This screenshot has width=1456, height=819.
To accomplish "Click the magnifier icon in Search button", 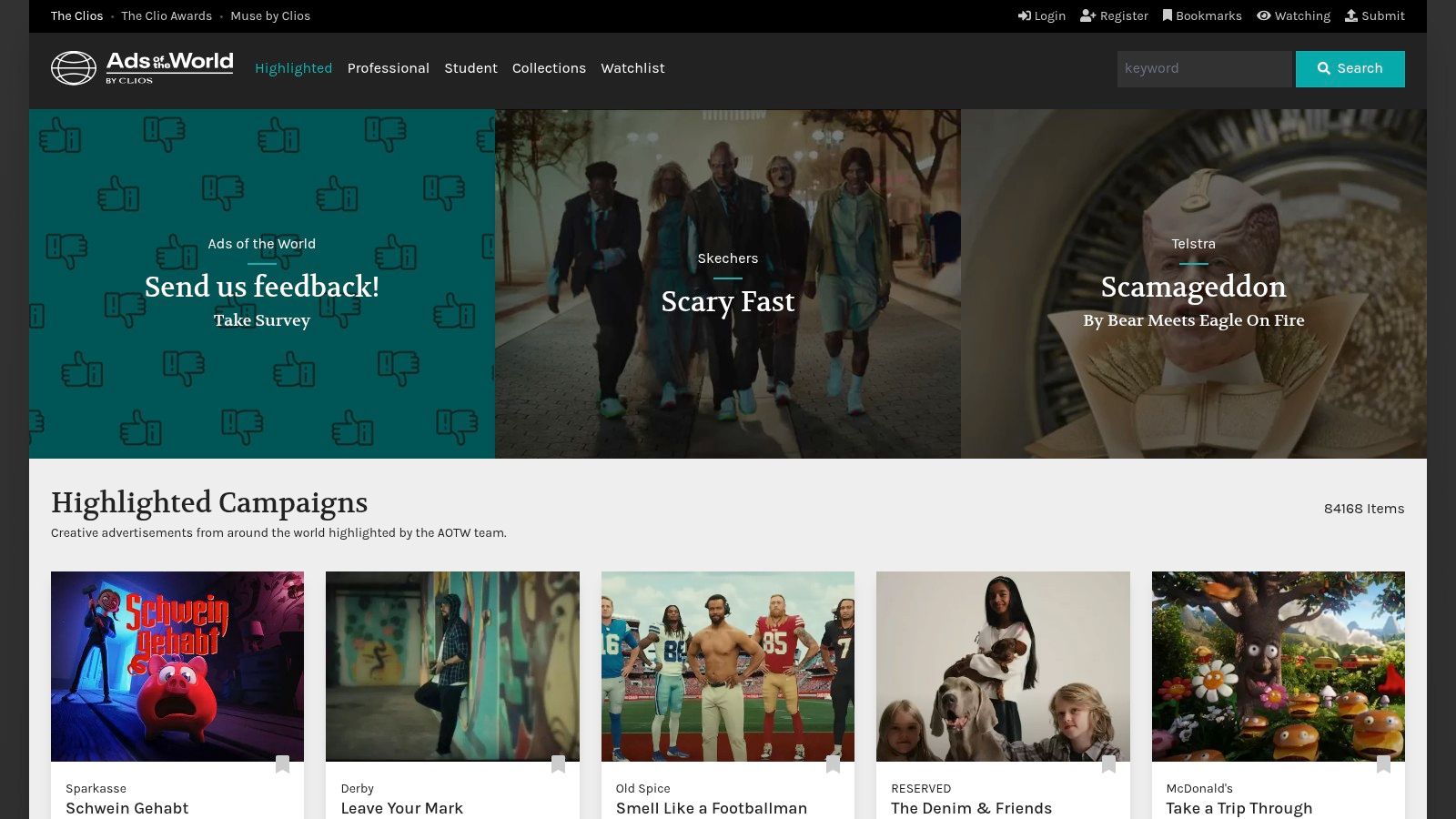I will pyautogui.click(x=1324, y=68).
